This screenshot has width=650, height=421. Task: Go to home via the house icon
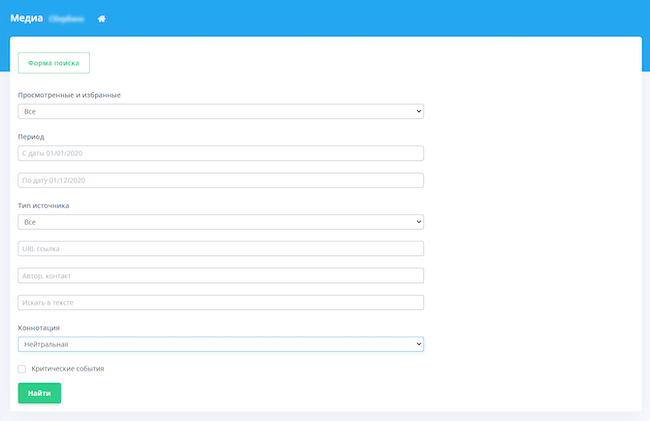[x=102, y=19]
